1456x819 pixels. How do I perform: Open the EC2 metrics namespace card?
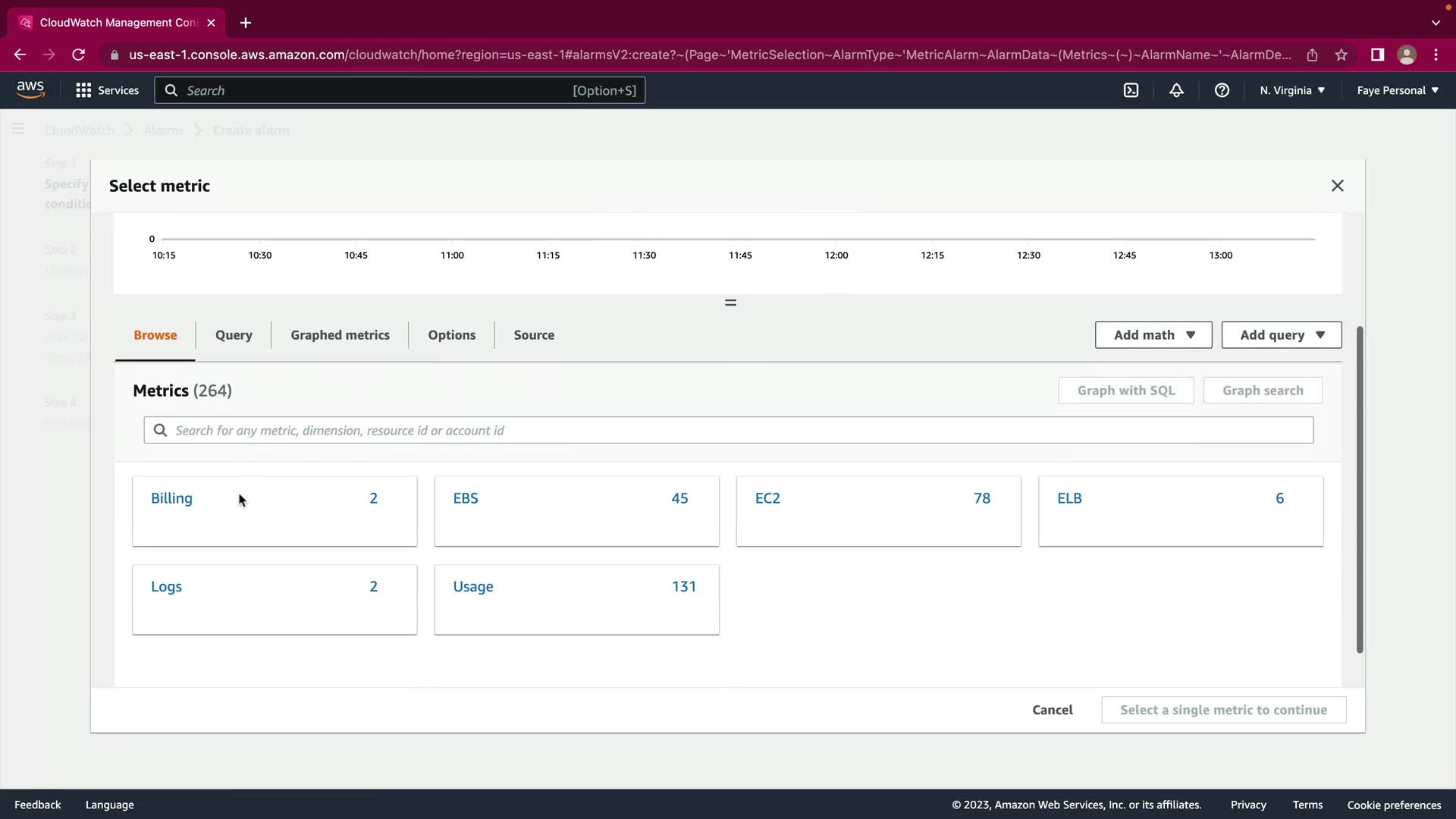coord(878,510)
